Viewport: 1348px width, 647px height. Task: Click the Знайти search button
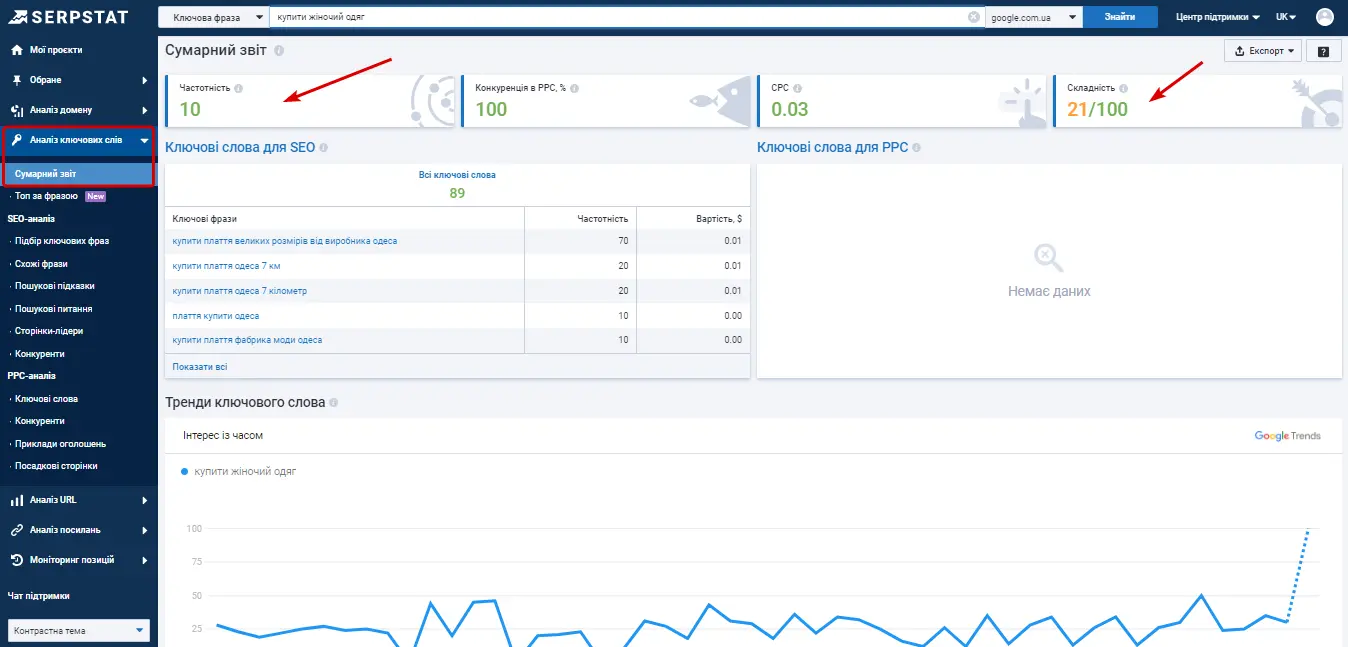[1120, 17]
